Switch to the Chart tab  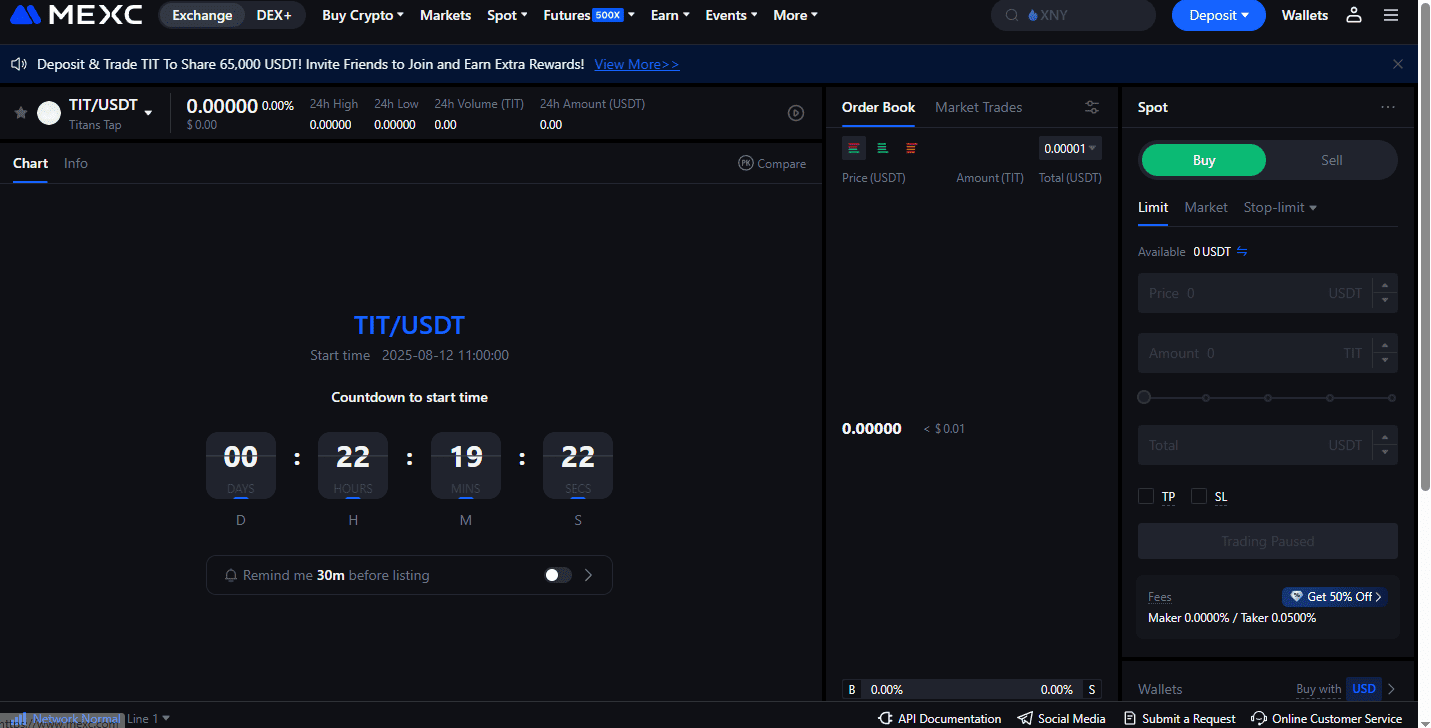[x=30, y=163]
